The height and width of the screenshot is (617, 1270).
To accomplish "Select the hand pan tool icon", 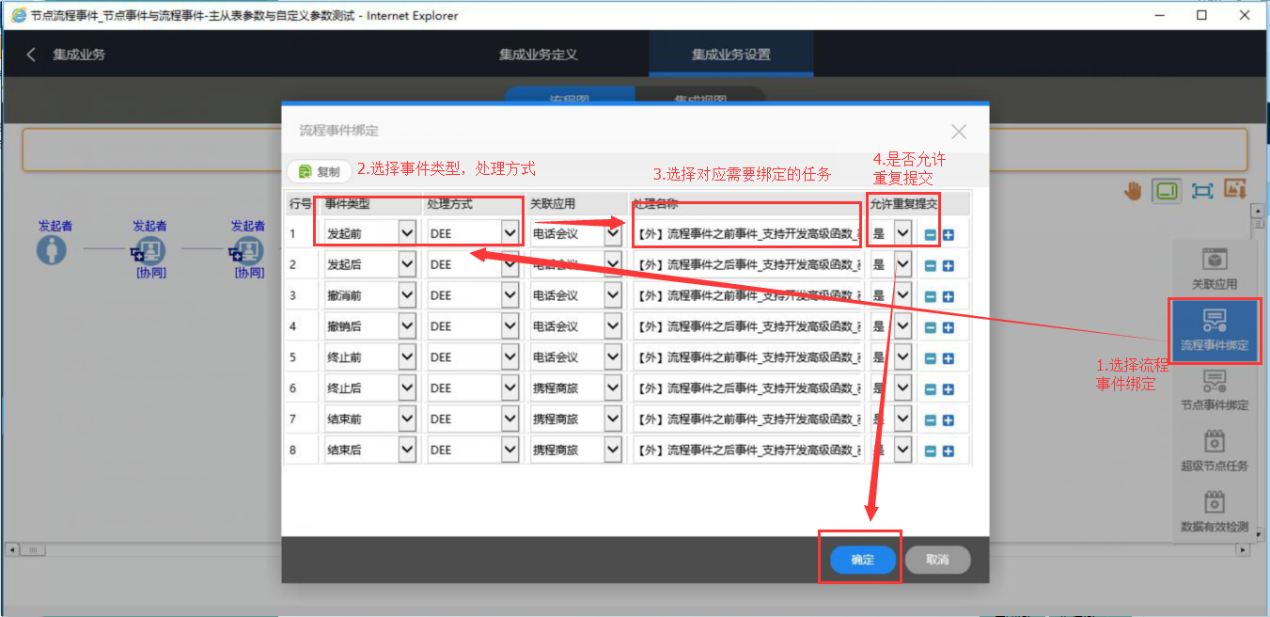I will pos(1132,190).
